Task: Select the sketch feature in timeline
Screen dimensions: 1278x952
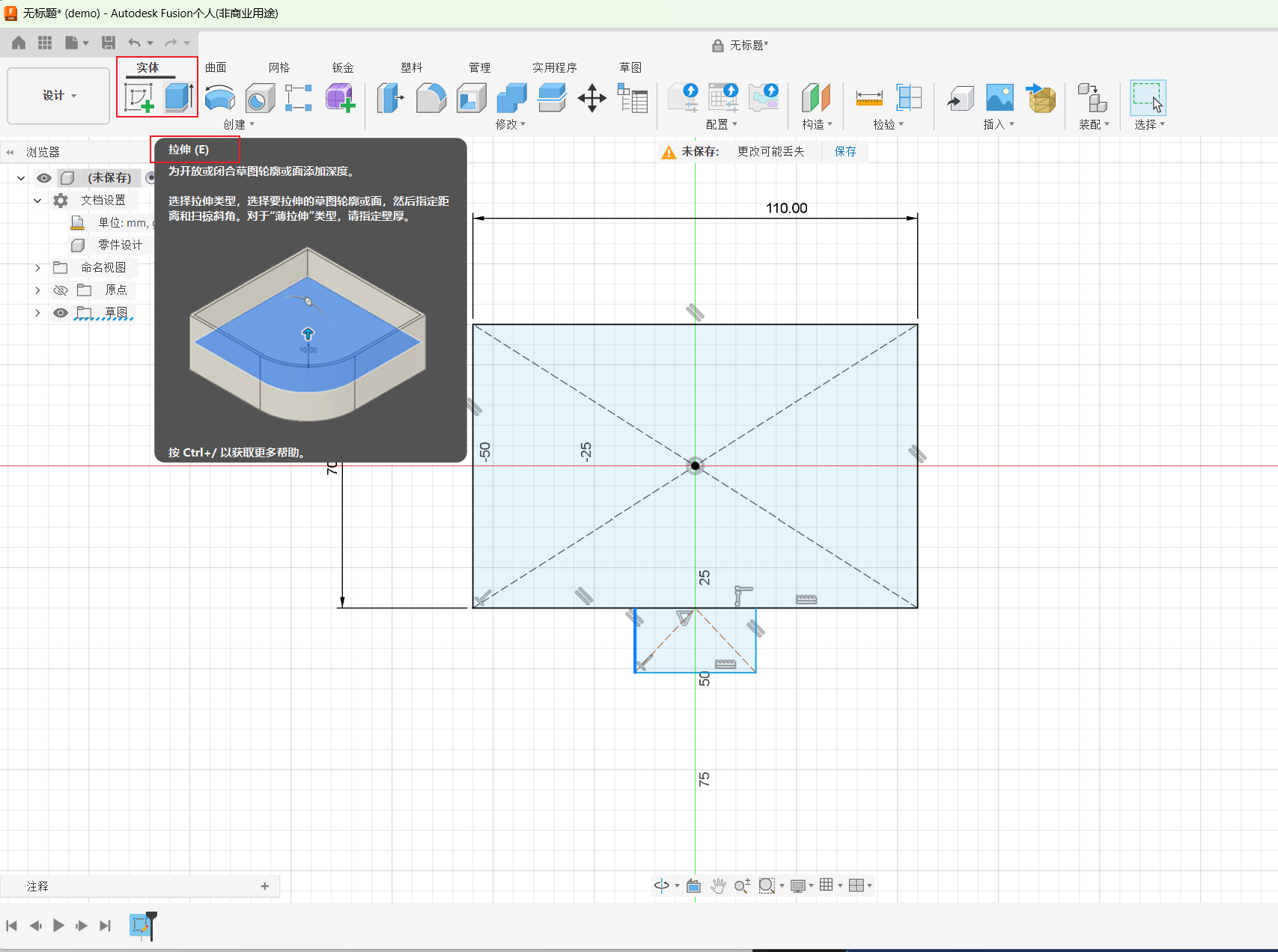Action: 139,926
